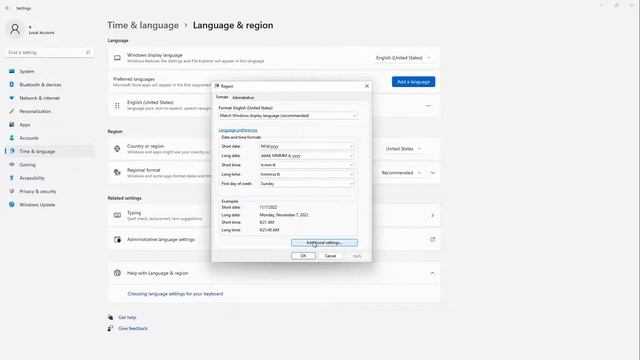
Task: Click the Gaming controller icon
Action: pyautogui.click(x=12, y=164)
